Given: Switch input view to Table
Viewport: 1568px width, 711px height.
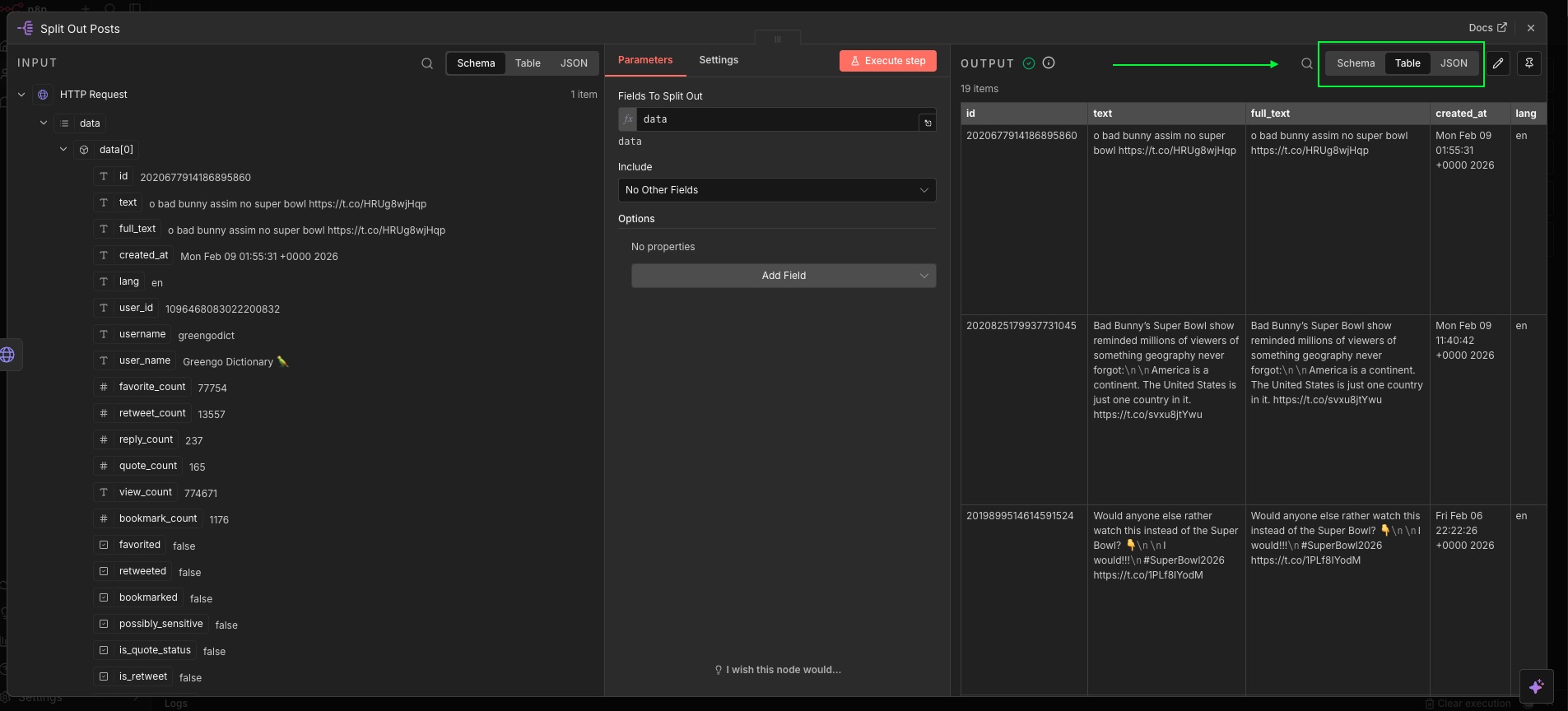Looking at the screenshot, I should [x=528, y=63].
